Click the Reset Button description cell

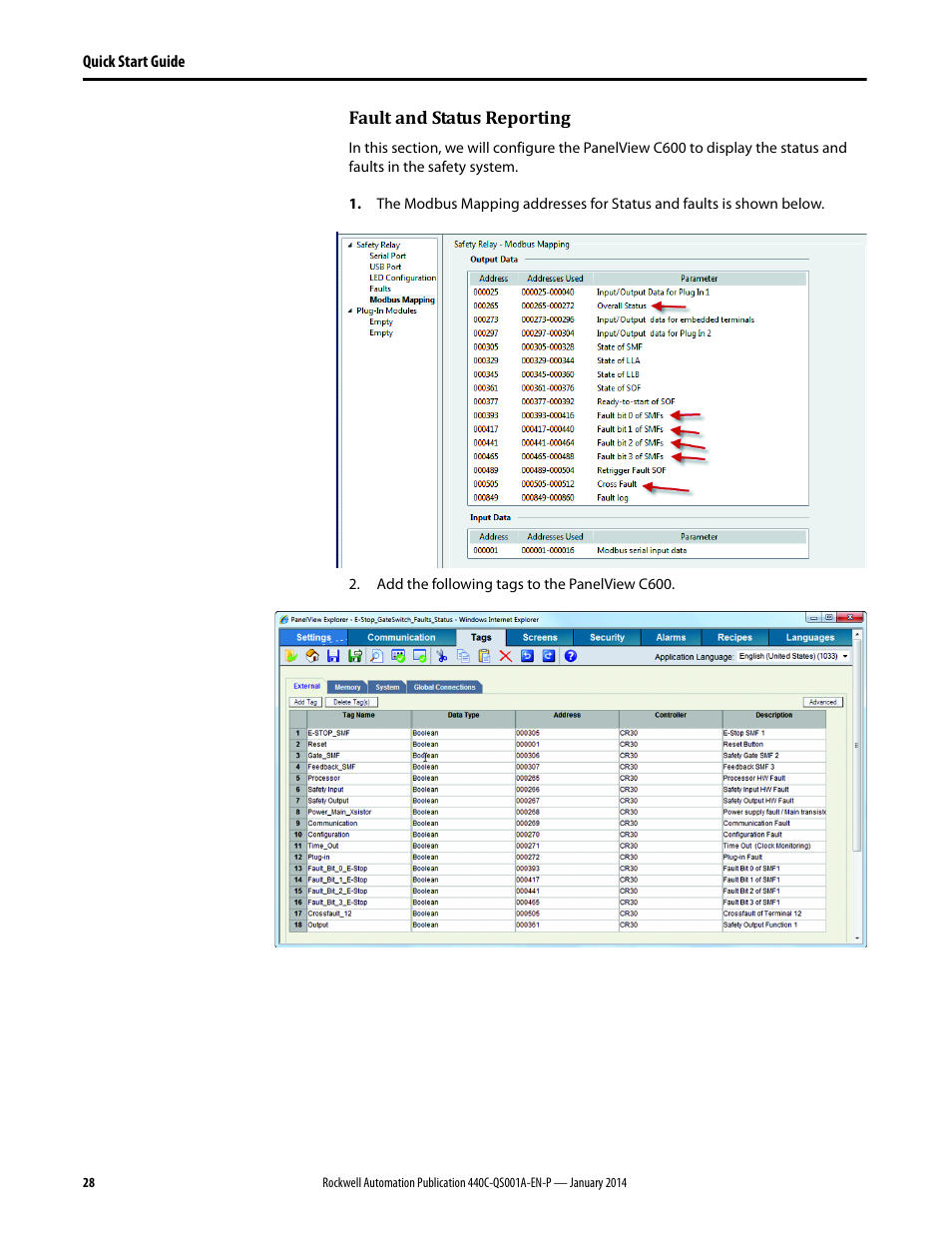[x=774, y=744]
